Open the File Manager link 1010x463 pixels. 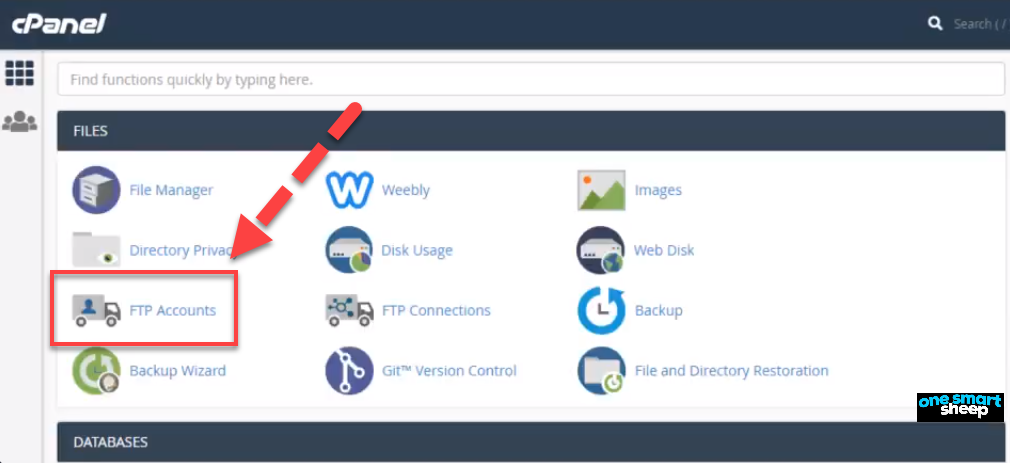pyautogui.click(x=171, y=190)
